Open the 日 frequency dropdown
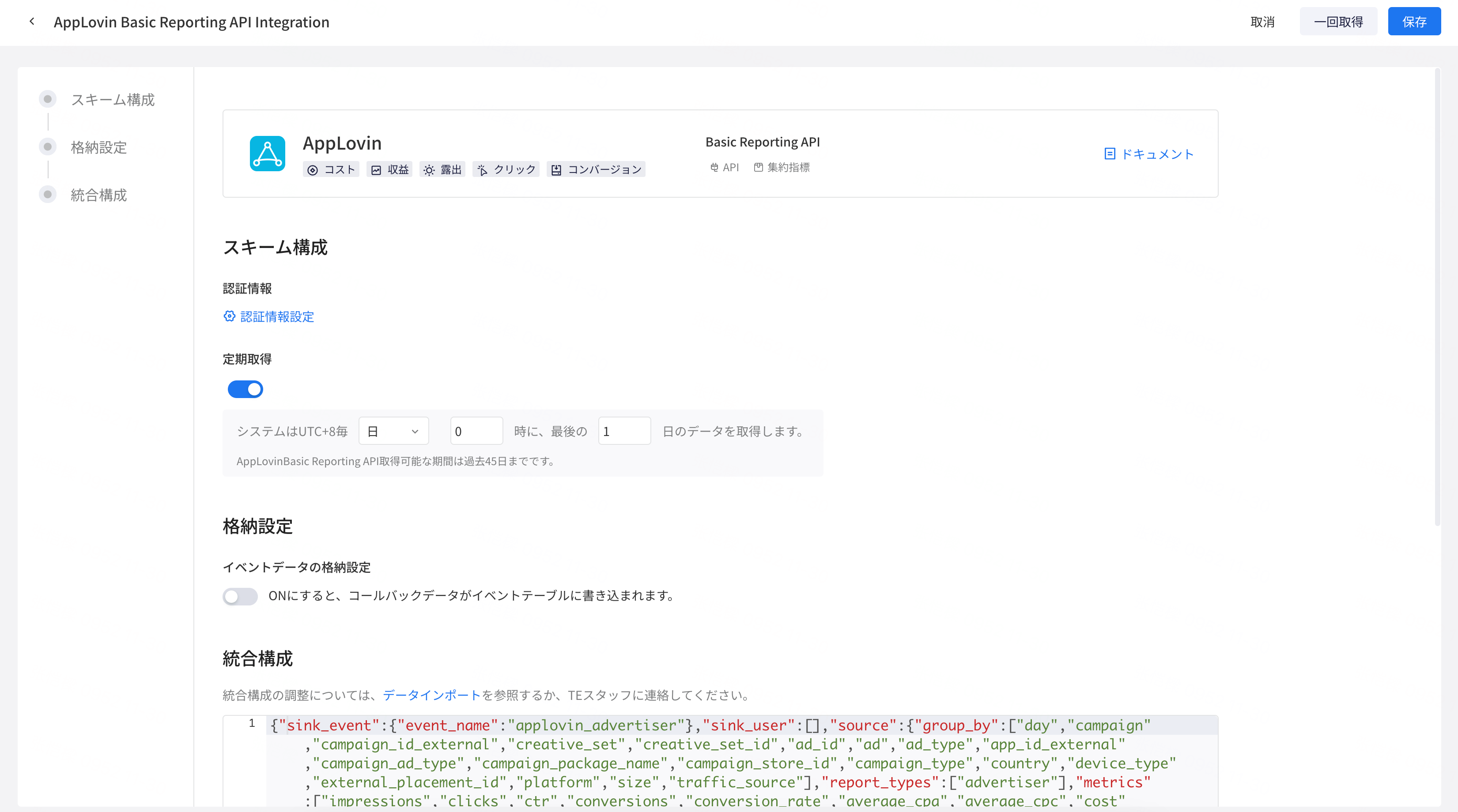This screenshot has width=1458, height=812. click(394, 431)
